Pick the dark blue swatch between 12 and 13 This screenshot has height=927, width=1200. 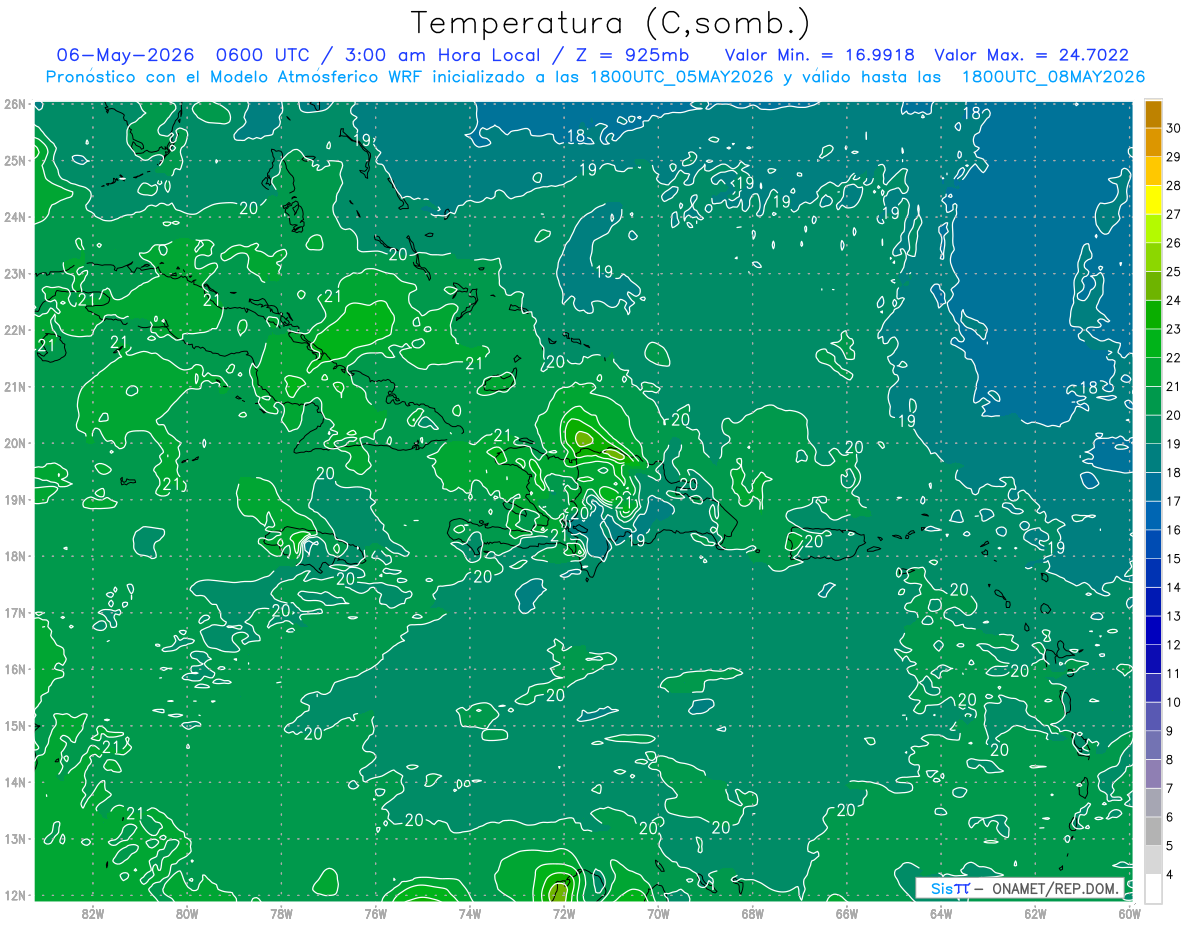click(1153, 630)
